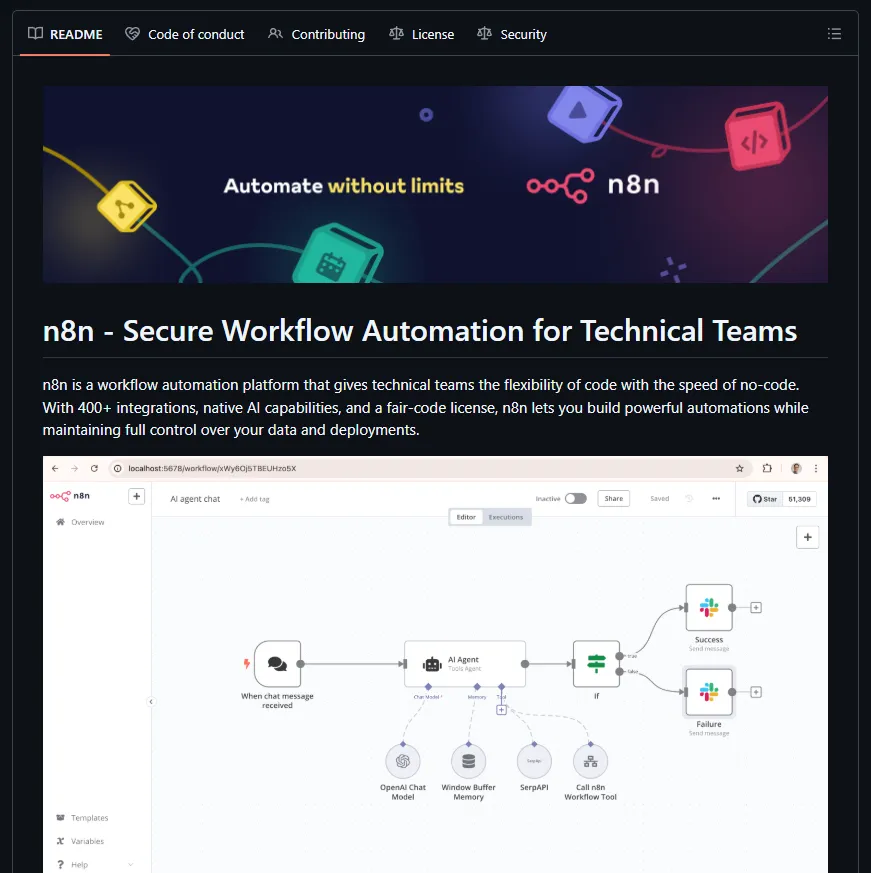Open the Contributing tab
The width and height of the screenshot is (871, 873).
coord(317,34)
